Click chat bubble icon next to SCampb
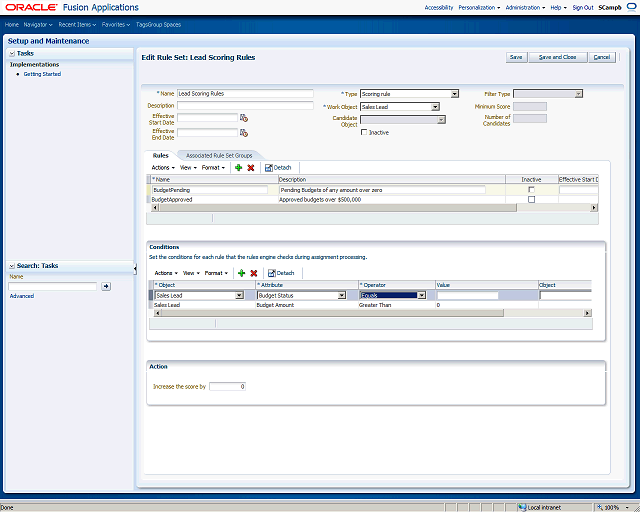This screenshot has height=512, width=640. 631,7
